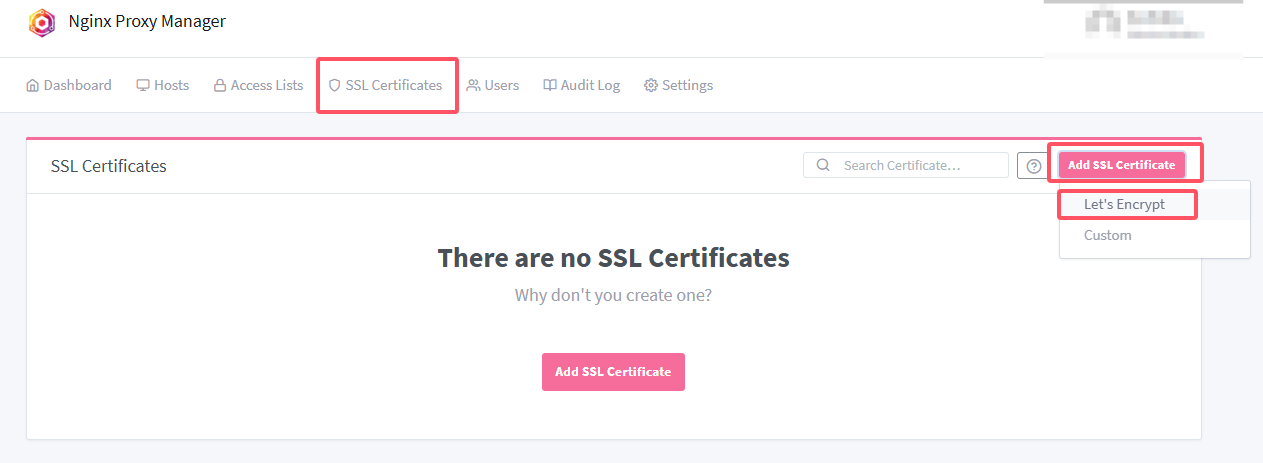Click the shield icon for SSL Certificates
1263x463 pixels.
[335, 86]
